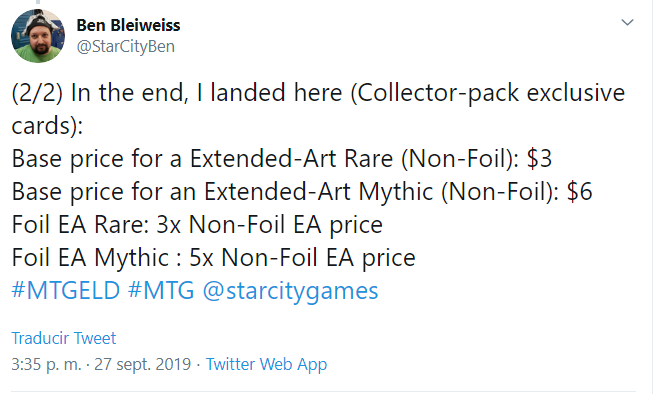This screenshot has width=663, height=394.
Task: Click the Twitter Web App source link
Action: point(266,364)
